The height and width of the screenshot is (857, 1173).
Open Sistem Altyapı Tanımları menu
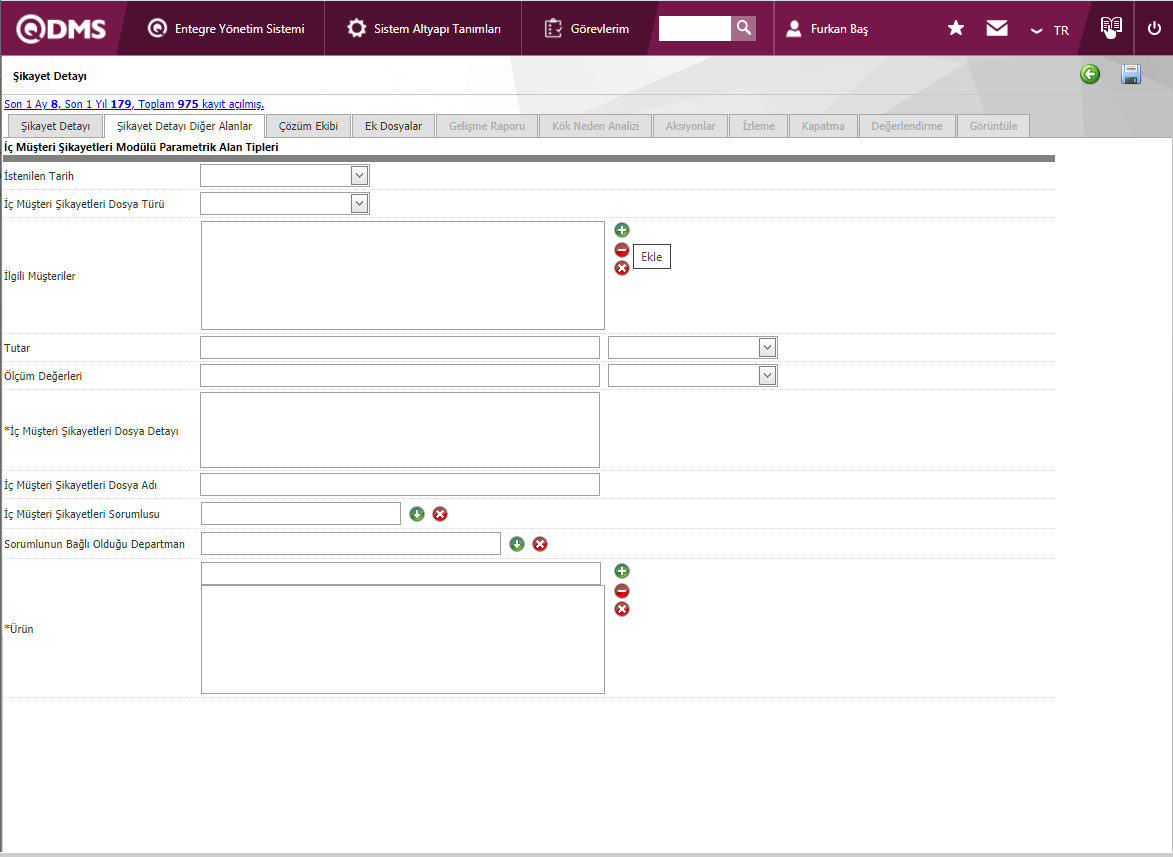[423, 28]
